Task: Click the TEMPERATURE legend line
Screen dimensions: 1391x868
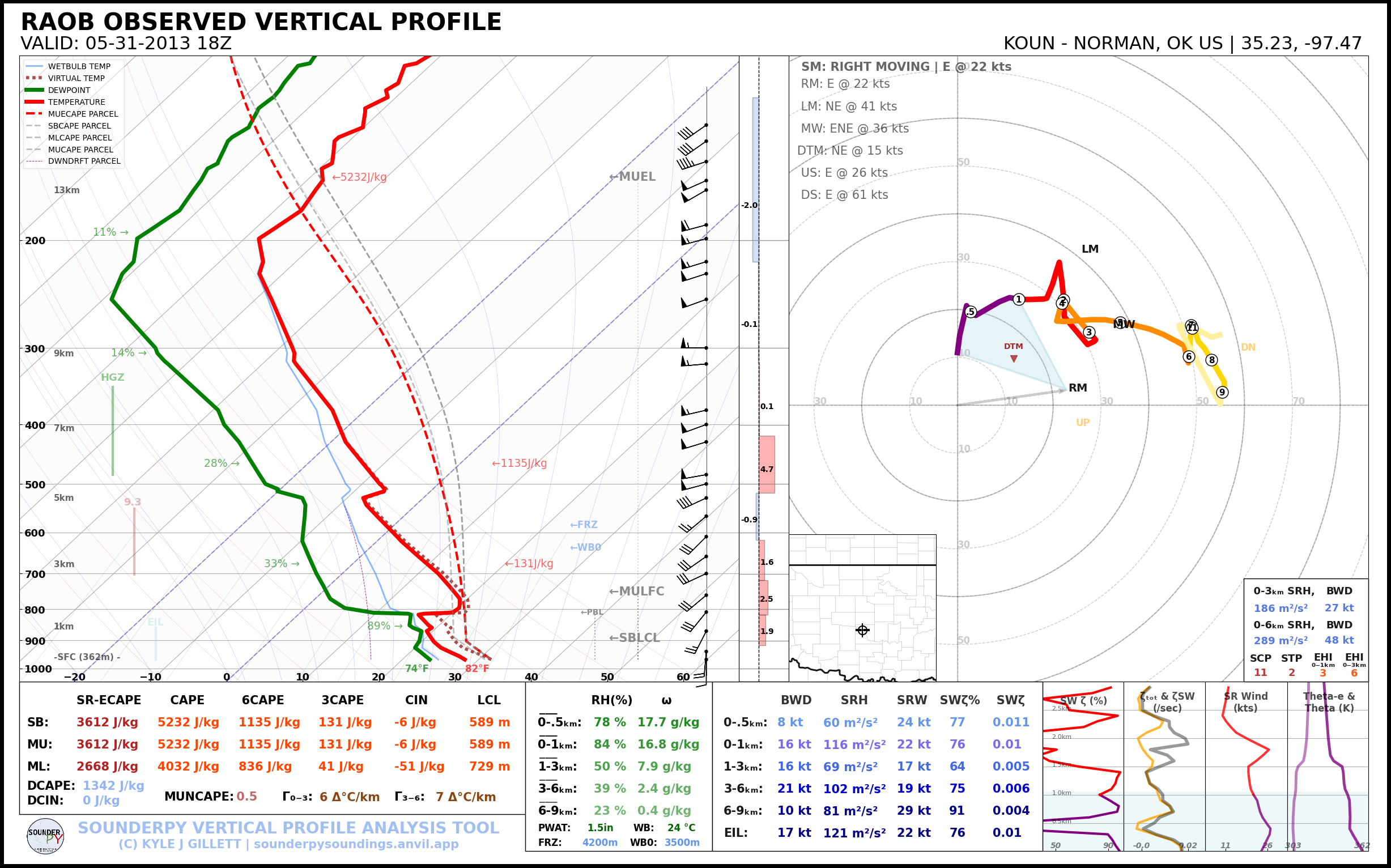Action: (35, 102)
